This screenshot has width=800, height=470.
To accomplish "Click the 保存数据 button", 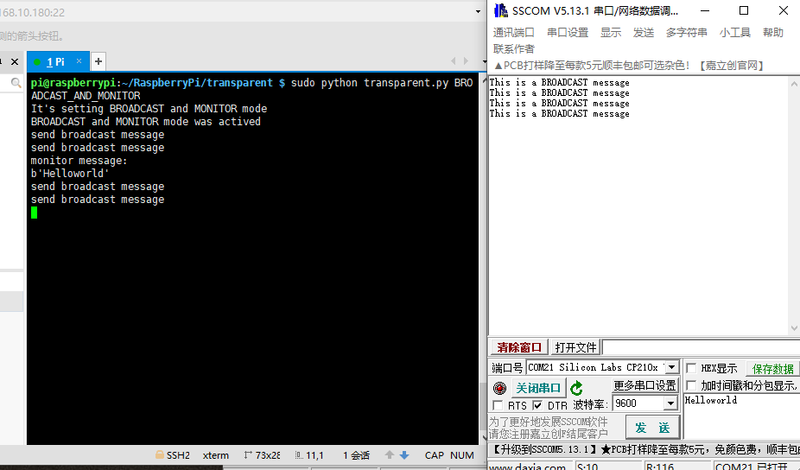I will 772,369.
